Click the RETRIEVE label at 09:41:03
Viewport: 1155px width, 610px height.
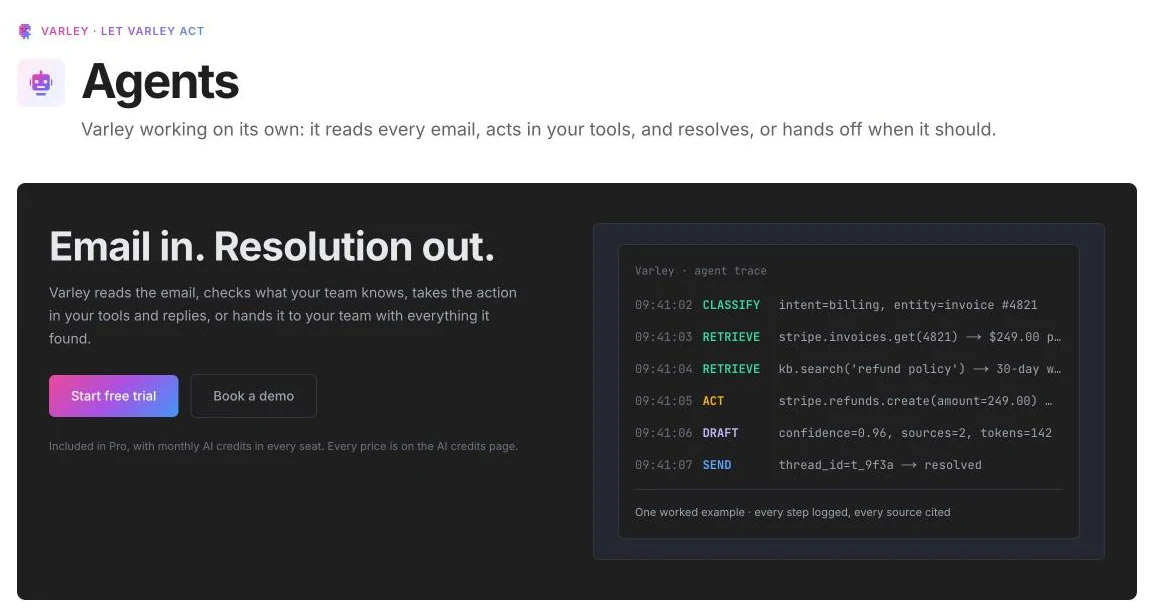pyautogui.click(x=731, y=337)
